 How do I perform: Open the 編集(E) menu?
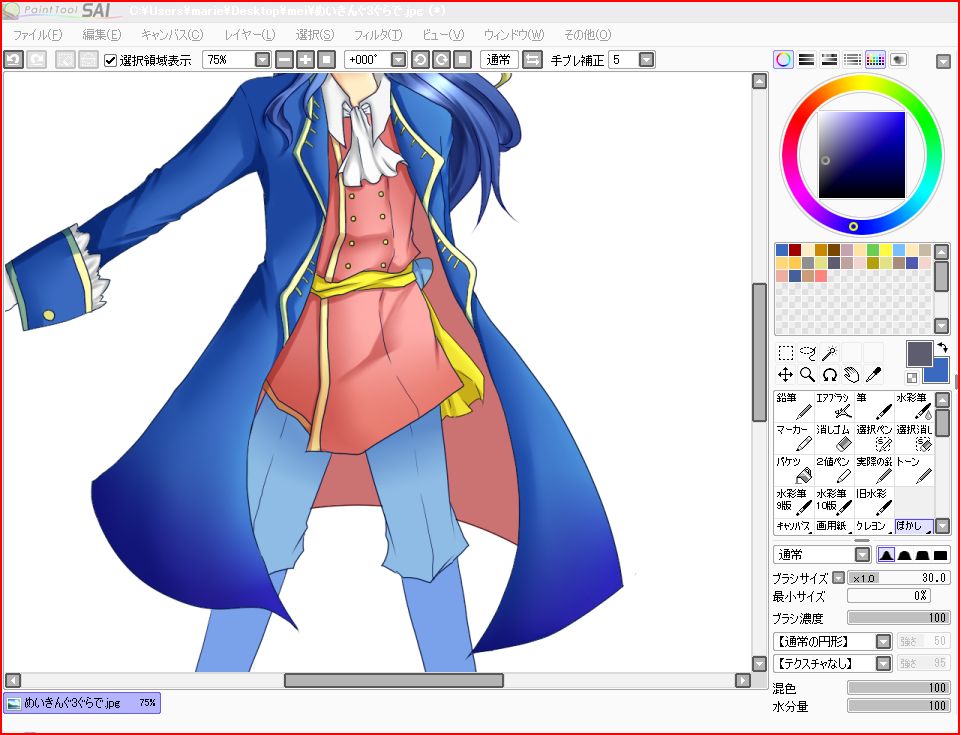click(102, 35)
